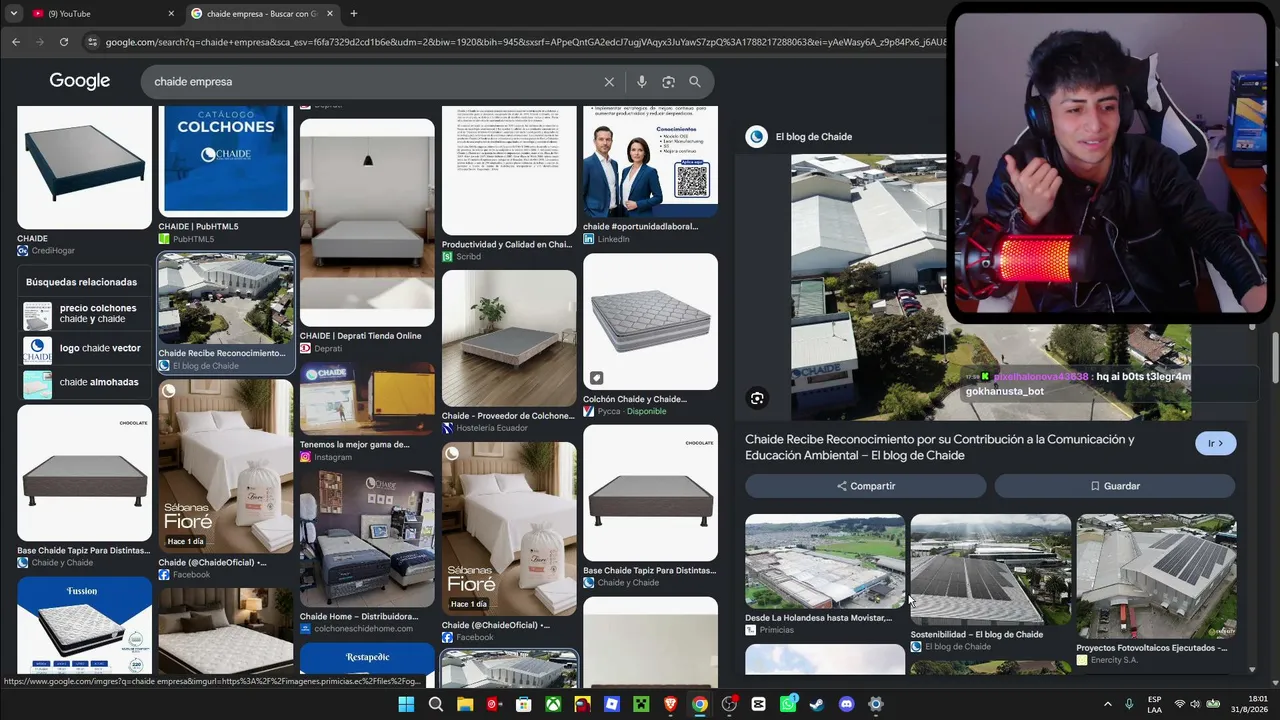
Task: Open the LinkedIn oportunidadlaboral image
Action: pos(650,162)
